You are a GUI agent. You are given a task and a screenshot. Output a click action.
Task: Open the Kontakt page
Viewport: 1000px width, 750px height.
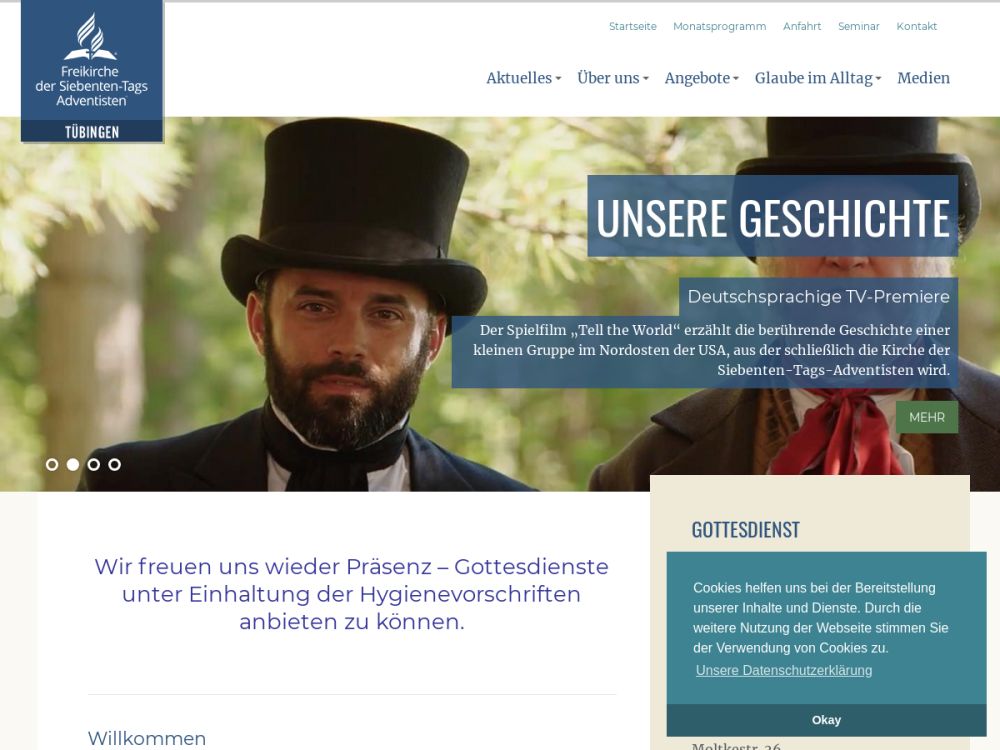pyautogui.click(x=916, y=26)
